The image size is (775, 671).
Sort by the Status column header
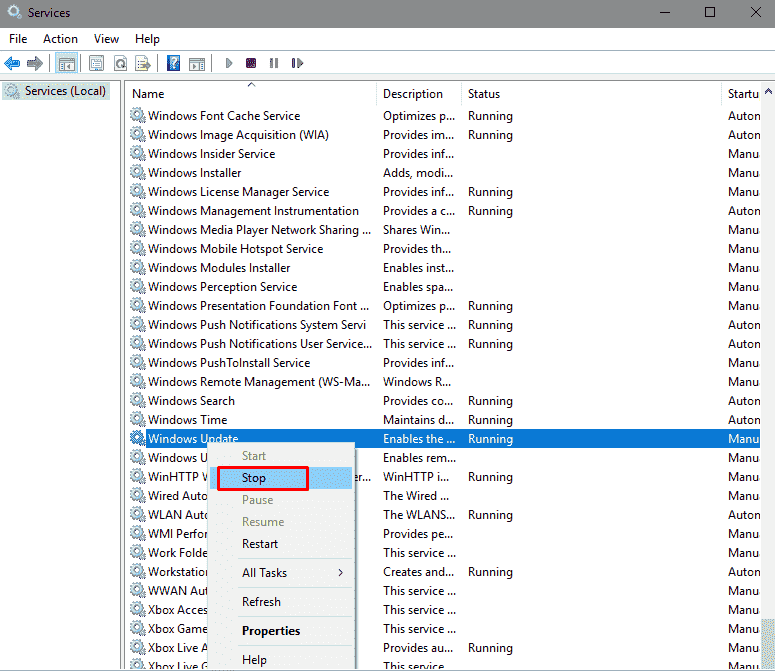592,94
